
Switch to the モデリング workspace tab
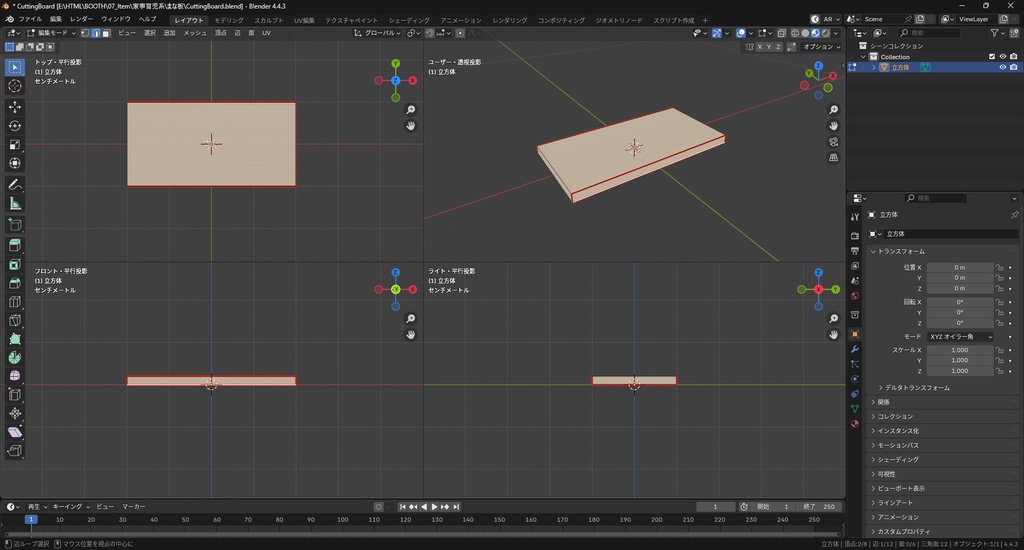pyautogui.click(x=229, y=20)
